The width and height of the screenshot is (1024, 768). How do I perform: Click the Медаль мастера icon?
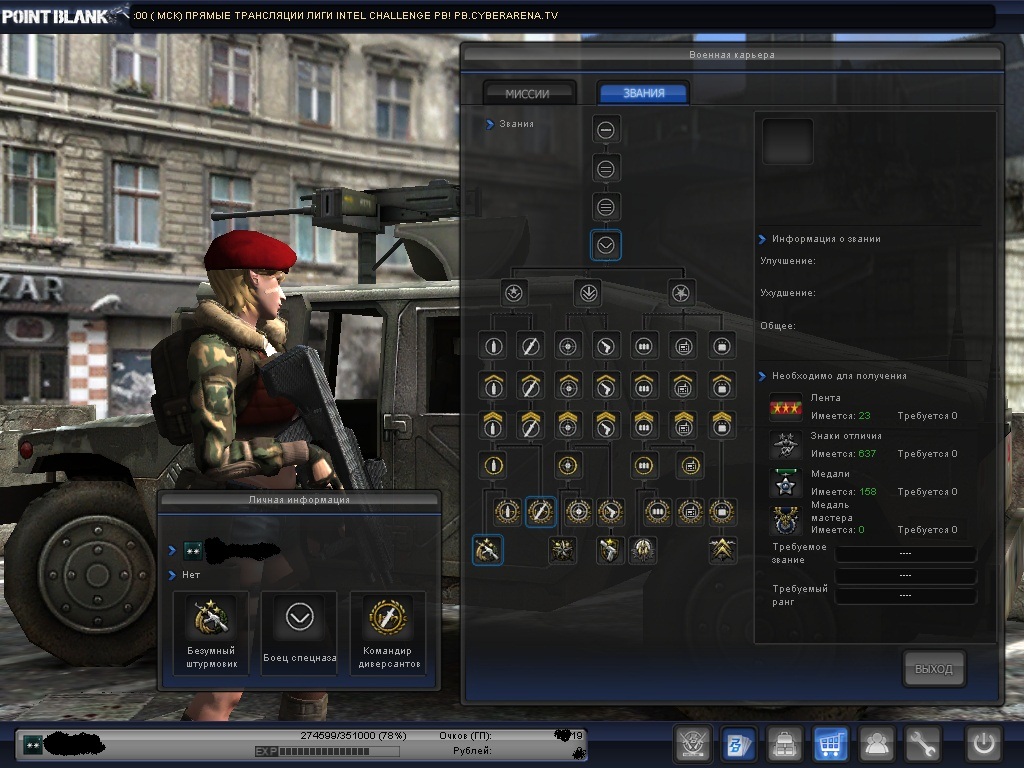point(786,521)
